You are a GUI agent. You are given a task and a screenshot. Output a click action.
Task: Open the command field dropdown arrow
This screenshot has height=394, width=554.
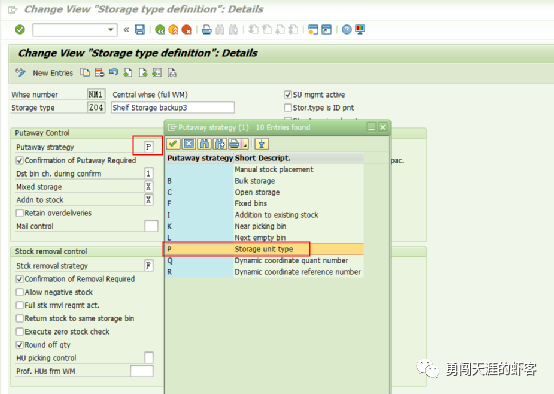(x=111, y=30)
